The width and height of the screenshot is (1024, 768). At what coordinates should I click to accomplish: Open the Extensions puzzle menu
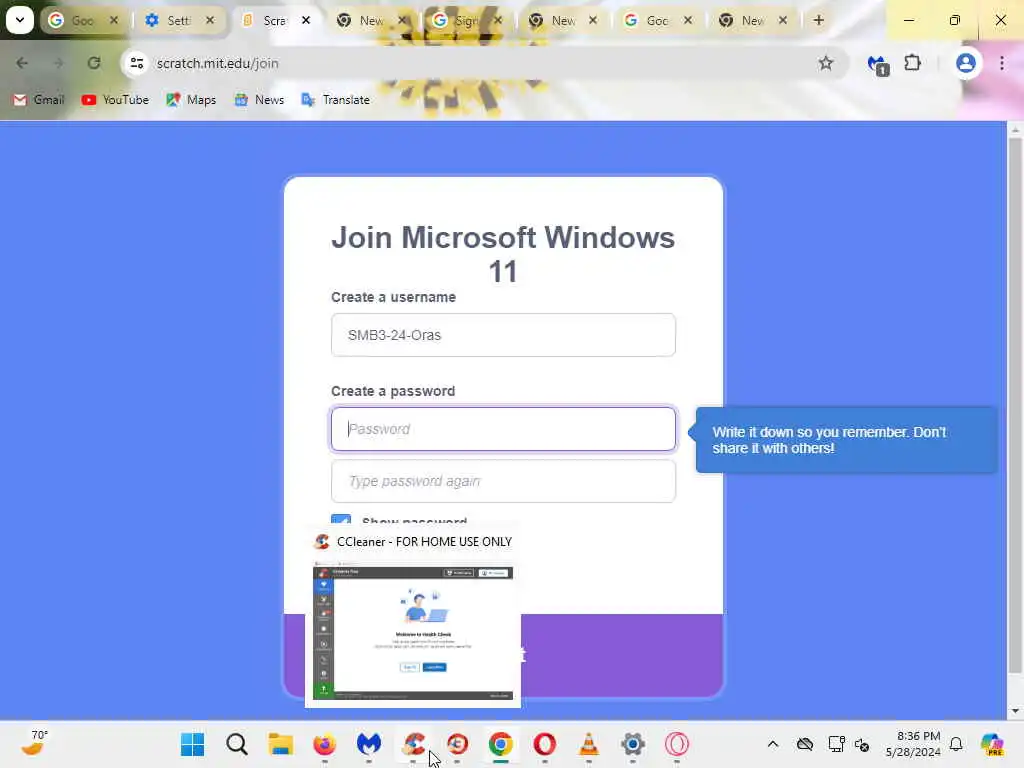coord(912,63)
